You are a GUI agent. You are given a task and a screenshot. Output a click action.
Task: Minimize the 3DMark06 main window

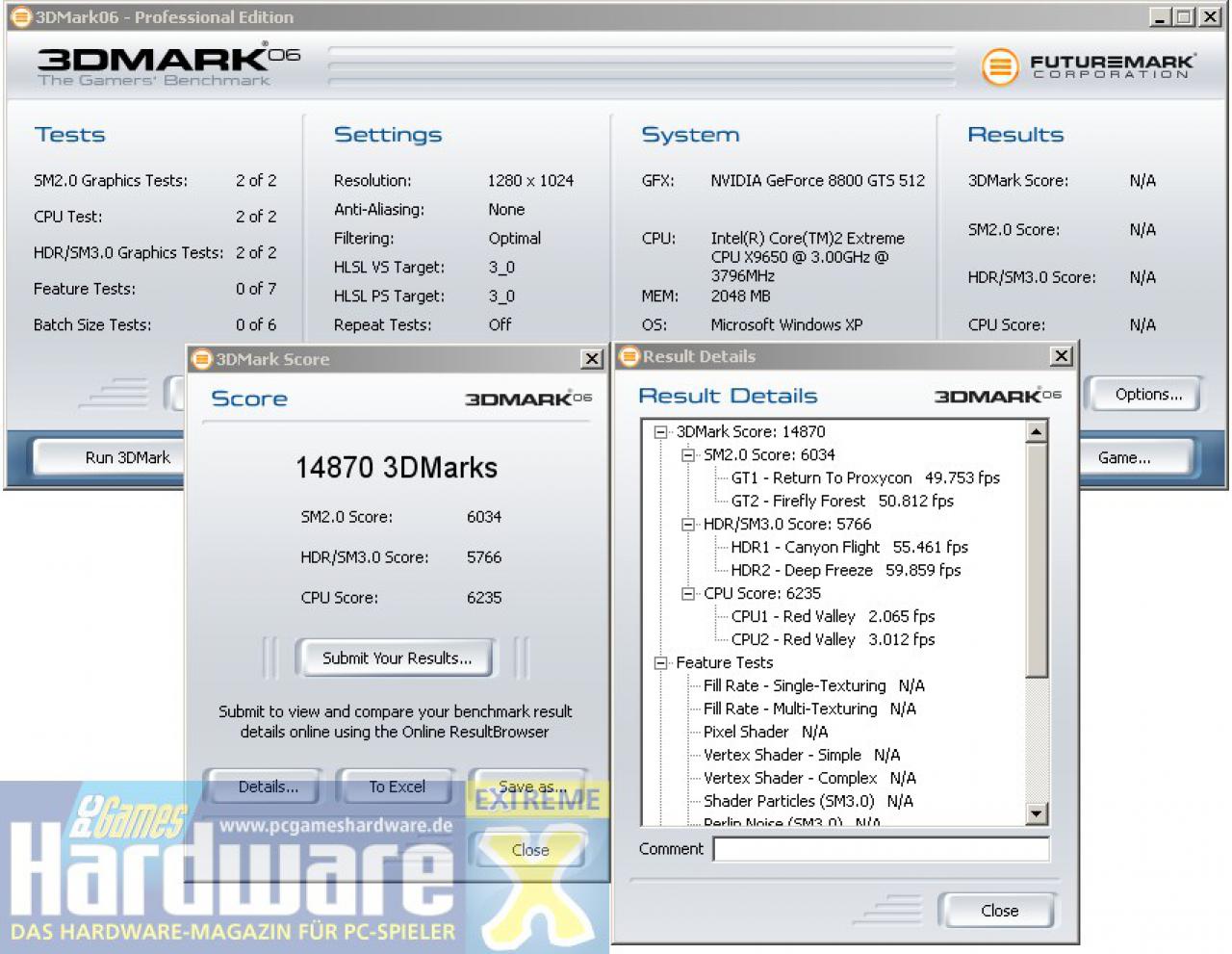tap(1162, 17)
